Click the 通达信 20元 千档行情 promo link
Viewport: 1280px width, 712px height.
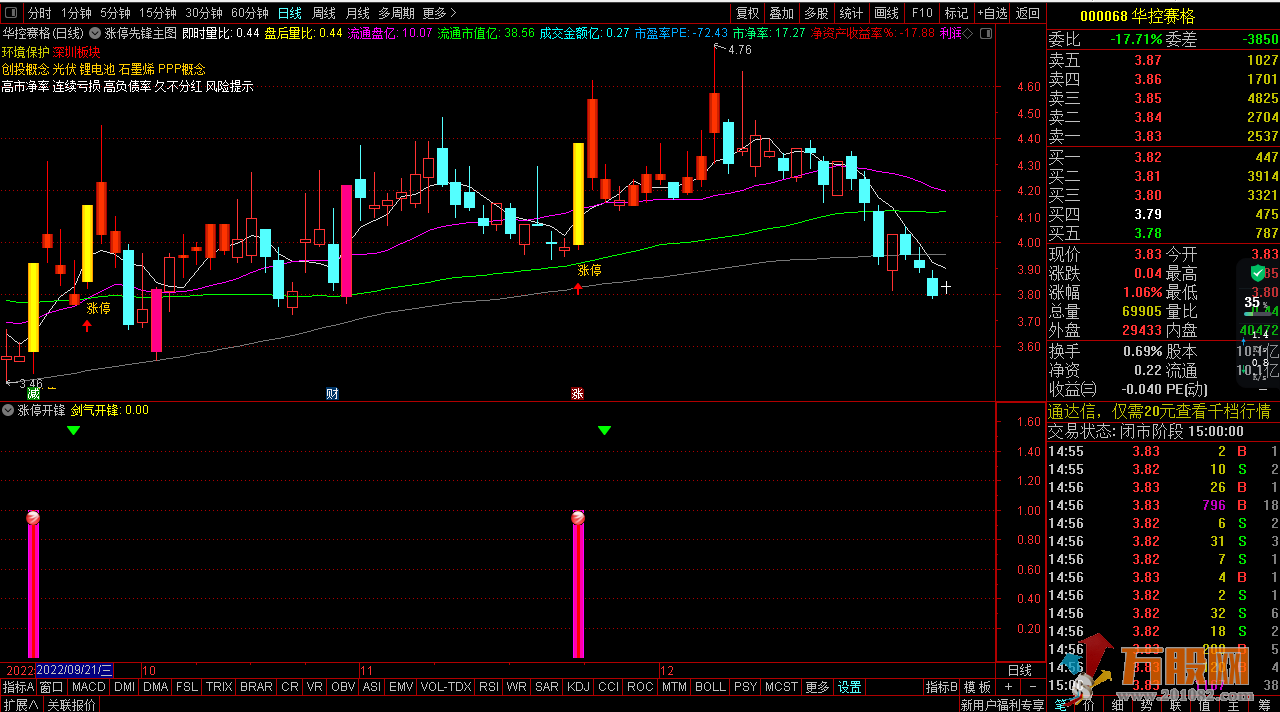click(x=1159, y=411)
